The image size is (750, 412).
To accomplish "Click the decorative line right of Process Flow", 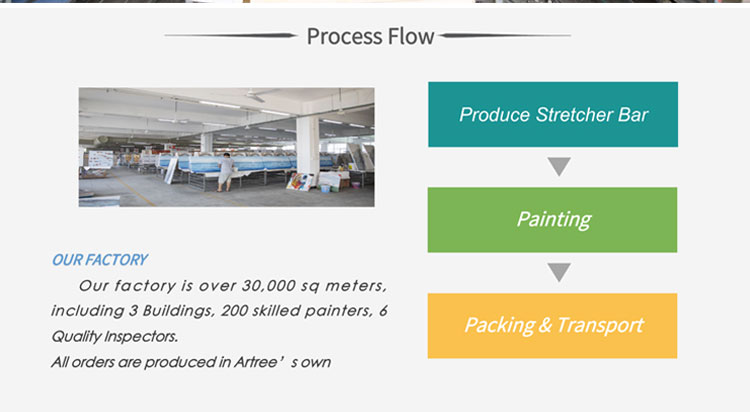I will pos(505,35).
